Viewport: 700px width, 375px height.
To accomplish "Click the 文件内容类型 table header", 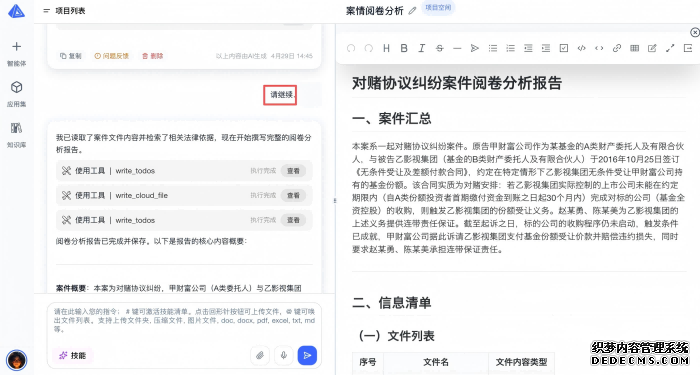I will tap(521, 362).
